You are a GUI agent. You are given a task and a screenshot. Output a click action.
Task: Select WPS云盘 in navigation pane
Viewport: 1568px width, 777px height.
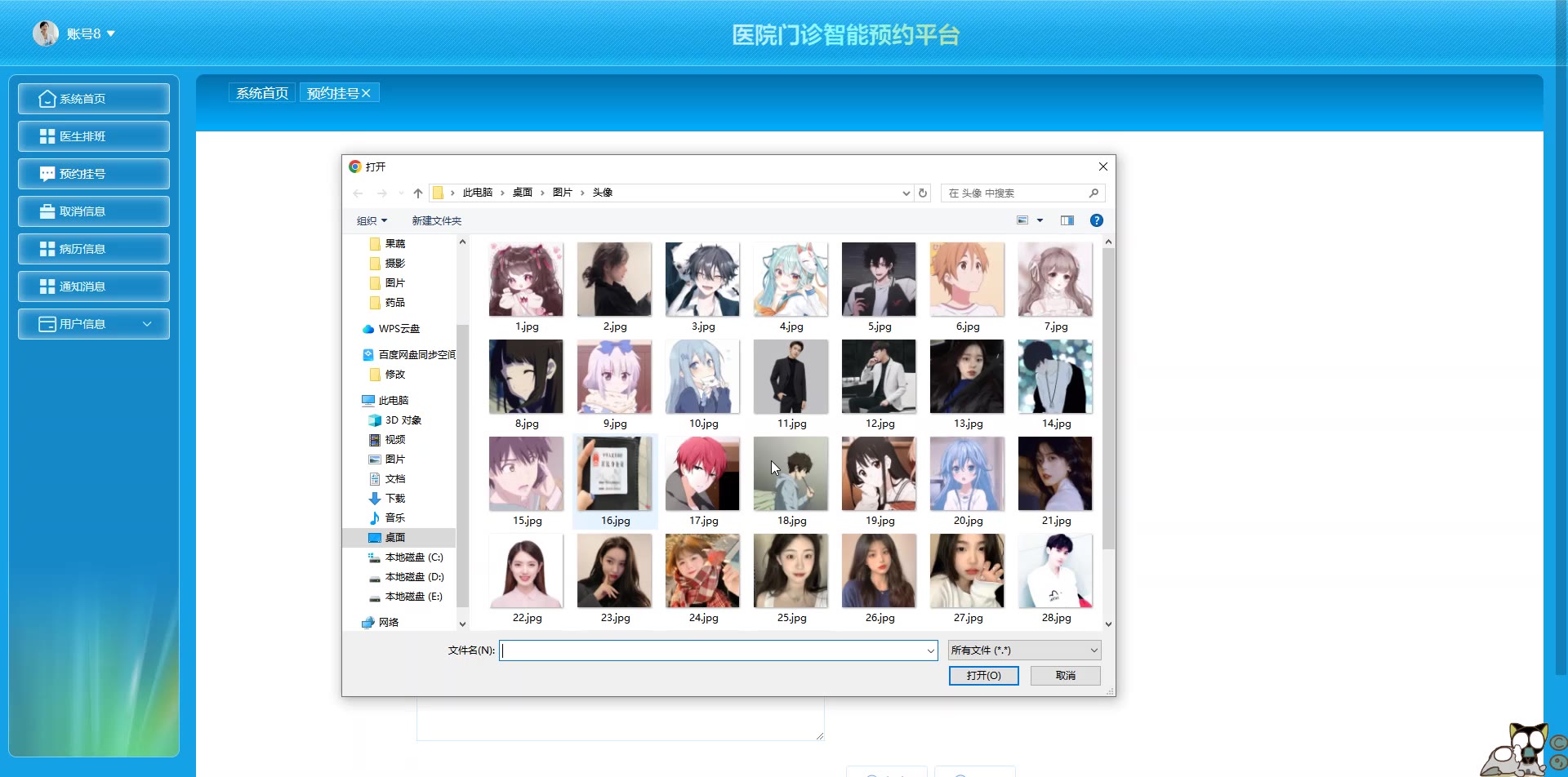tap(391, 329)
